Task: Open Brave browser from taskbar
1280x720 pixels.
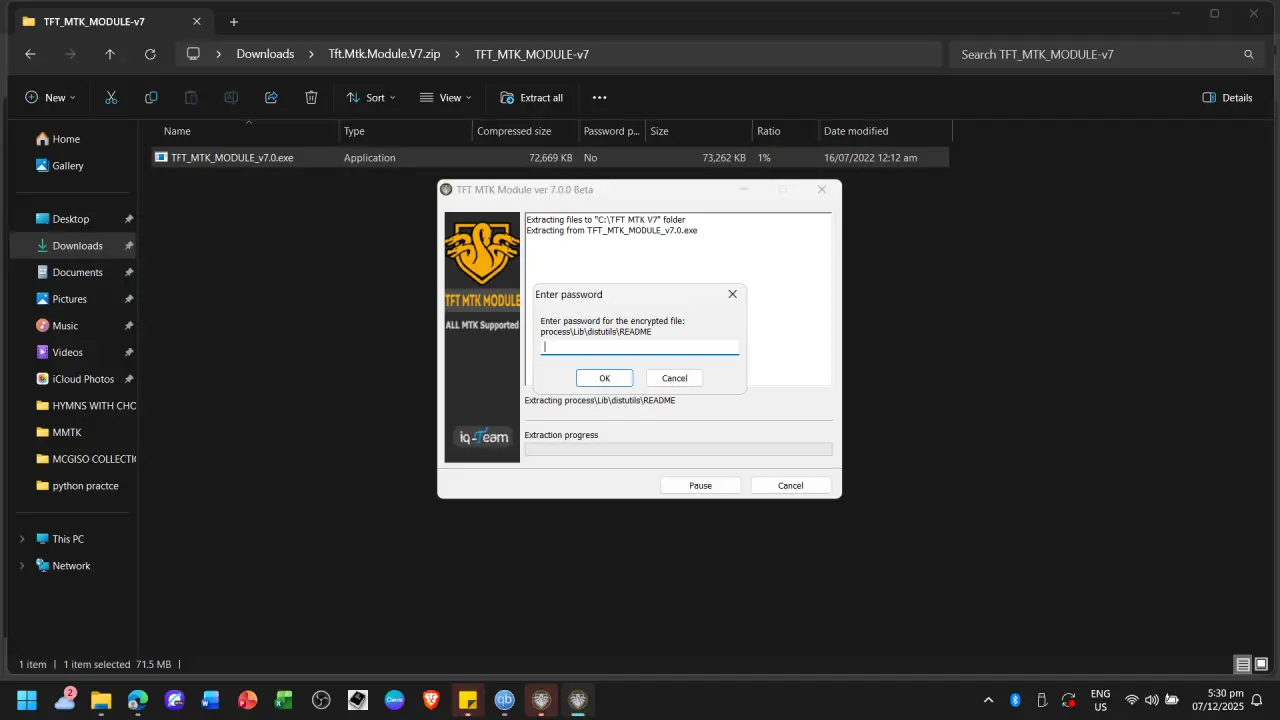Action: point(431,700)
